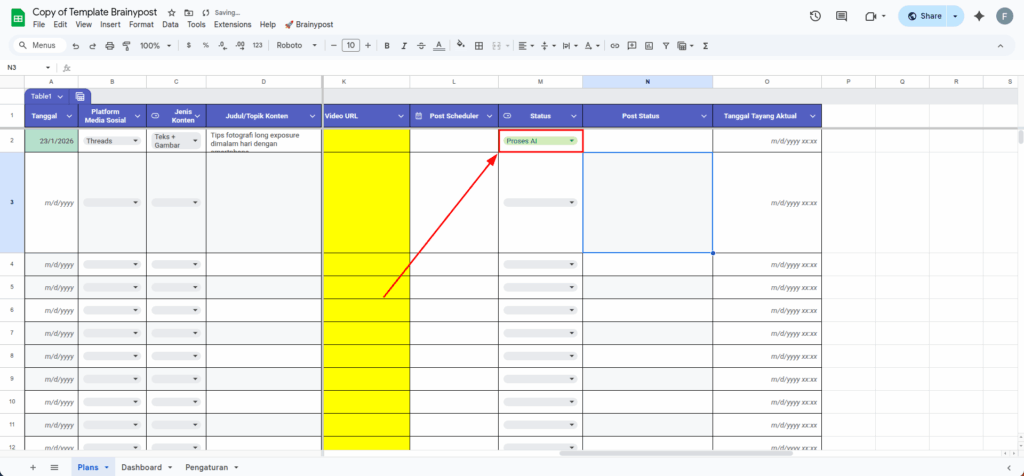Open the Proses AI status dropdown
The width and height of the screenshot is (1024, 476).
[x=572, y=141]
